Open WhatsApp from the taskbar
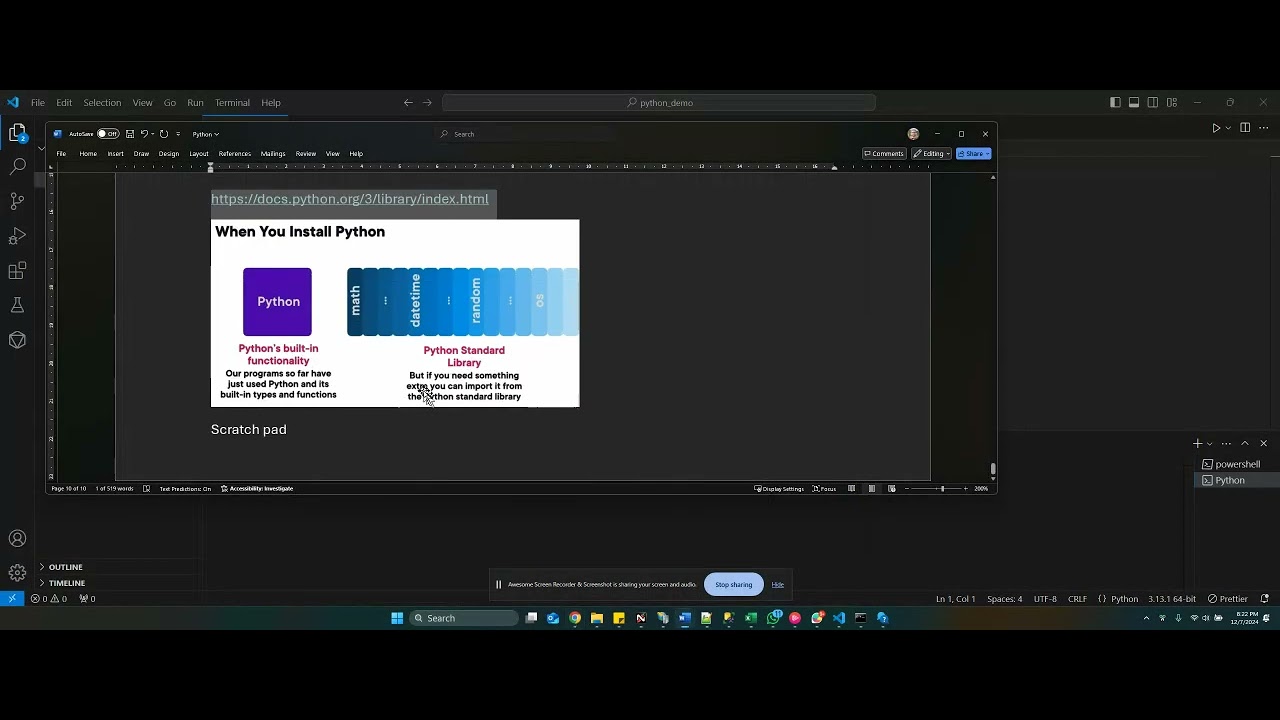 pos(773,618)
